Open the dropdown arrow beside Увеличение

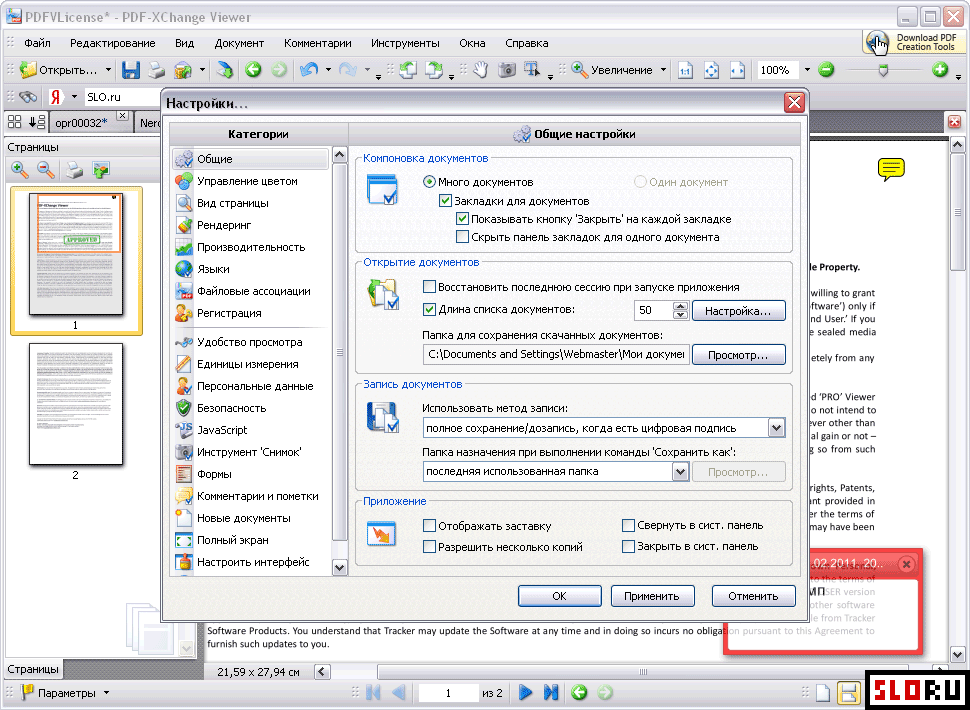click(663, 70)
